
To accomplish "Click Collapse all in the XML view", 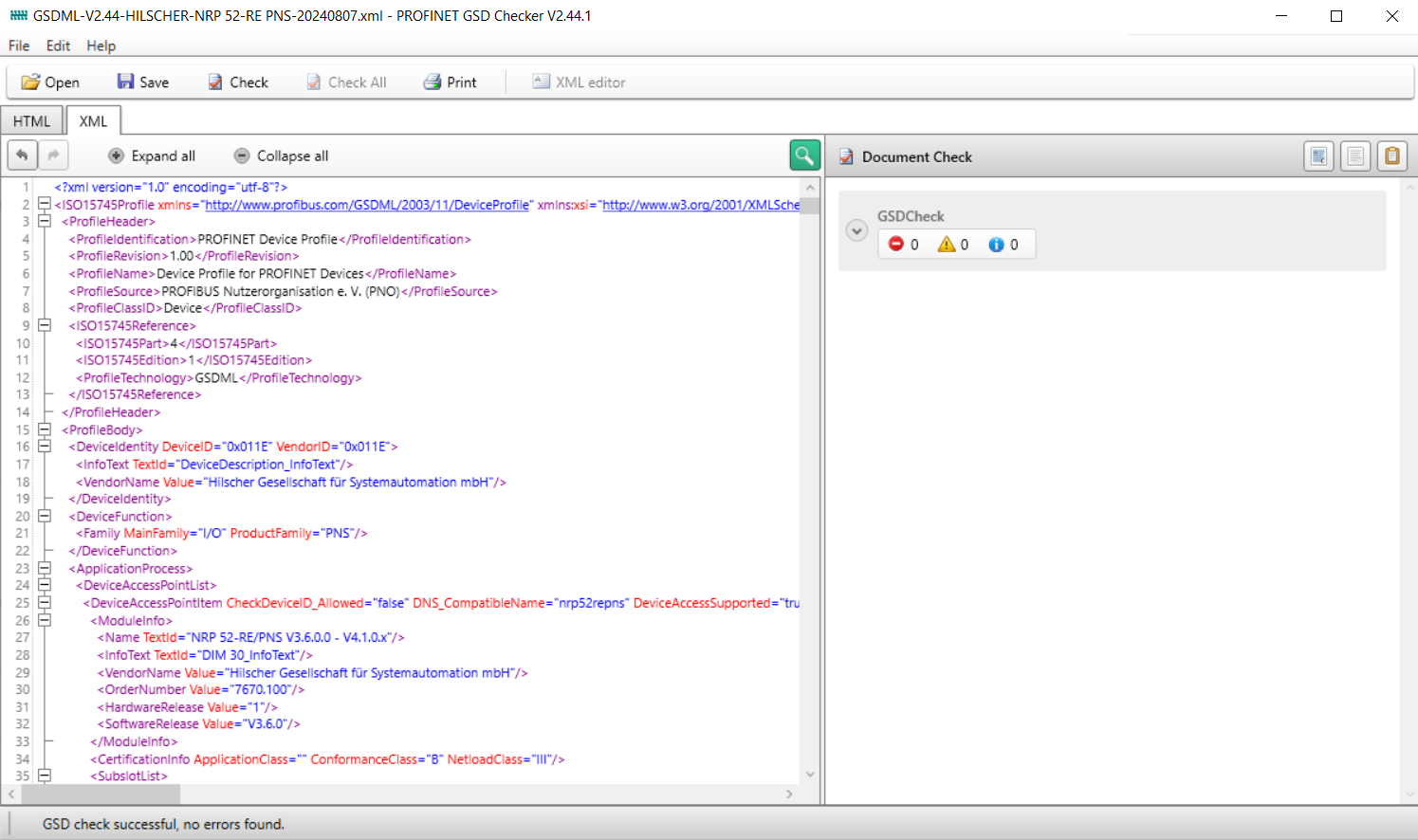I will pos(281,156).
